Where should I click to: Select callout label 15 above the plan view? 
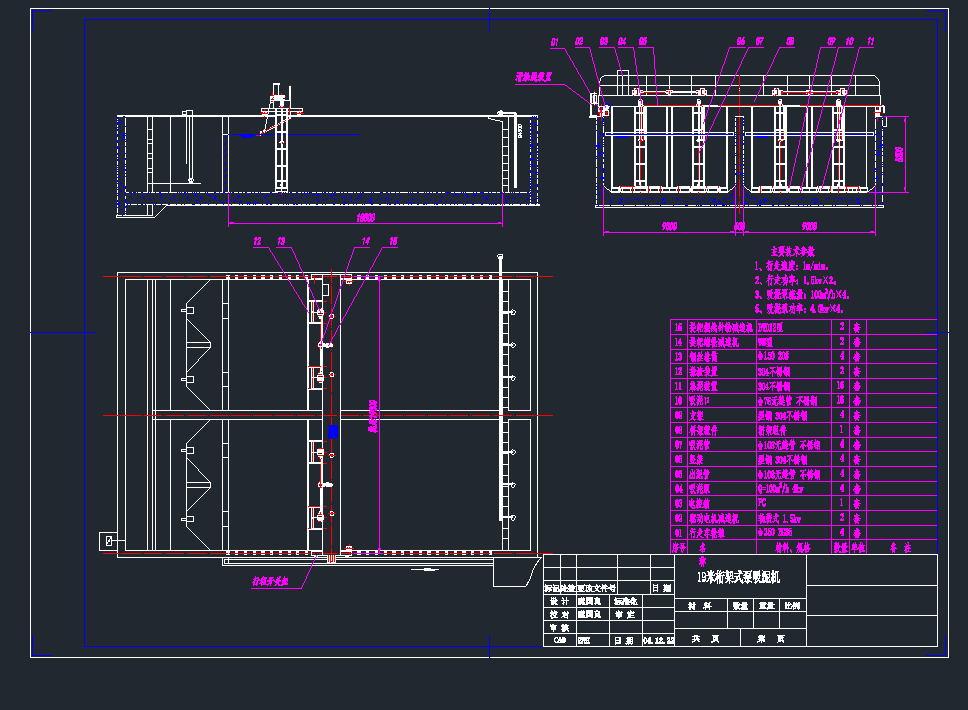point(393,241)
